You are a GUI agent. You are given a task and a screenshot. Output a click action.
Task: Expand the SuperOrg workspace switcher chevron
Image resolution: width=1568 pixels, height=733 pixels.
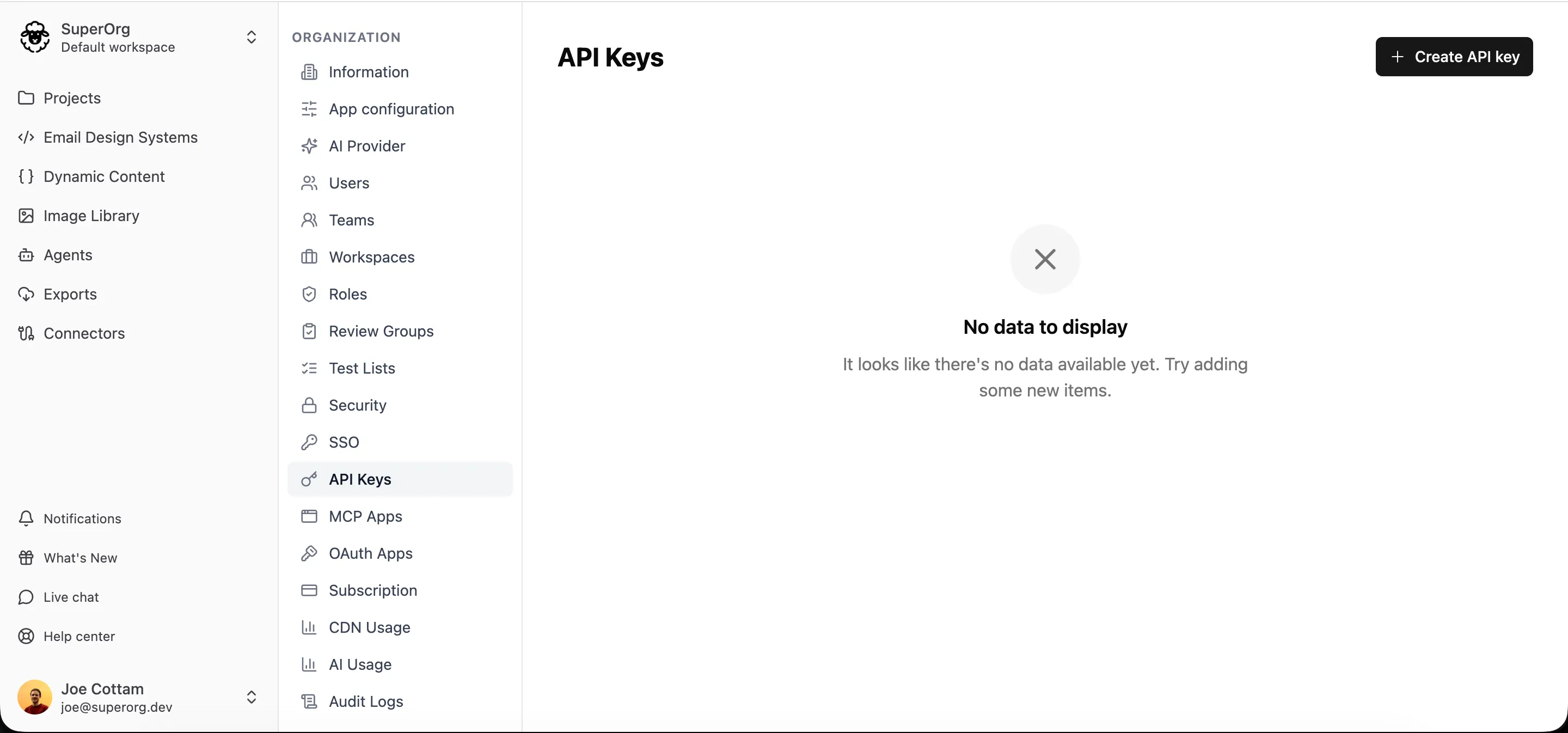pyautogui.click(x=252, y=37)
